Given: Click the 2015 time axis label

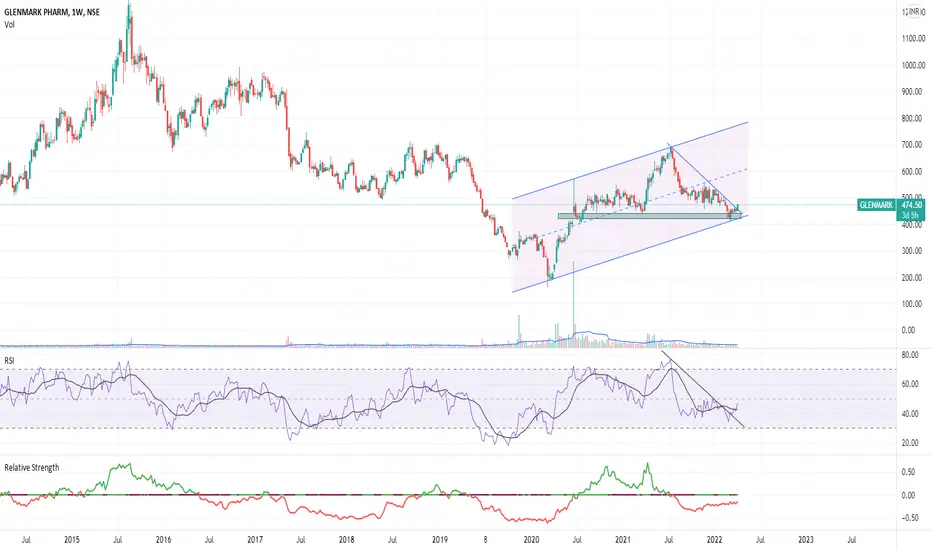Looking at the screenshot, I should tap(71, 540).
